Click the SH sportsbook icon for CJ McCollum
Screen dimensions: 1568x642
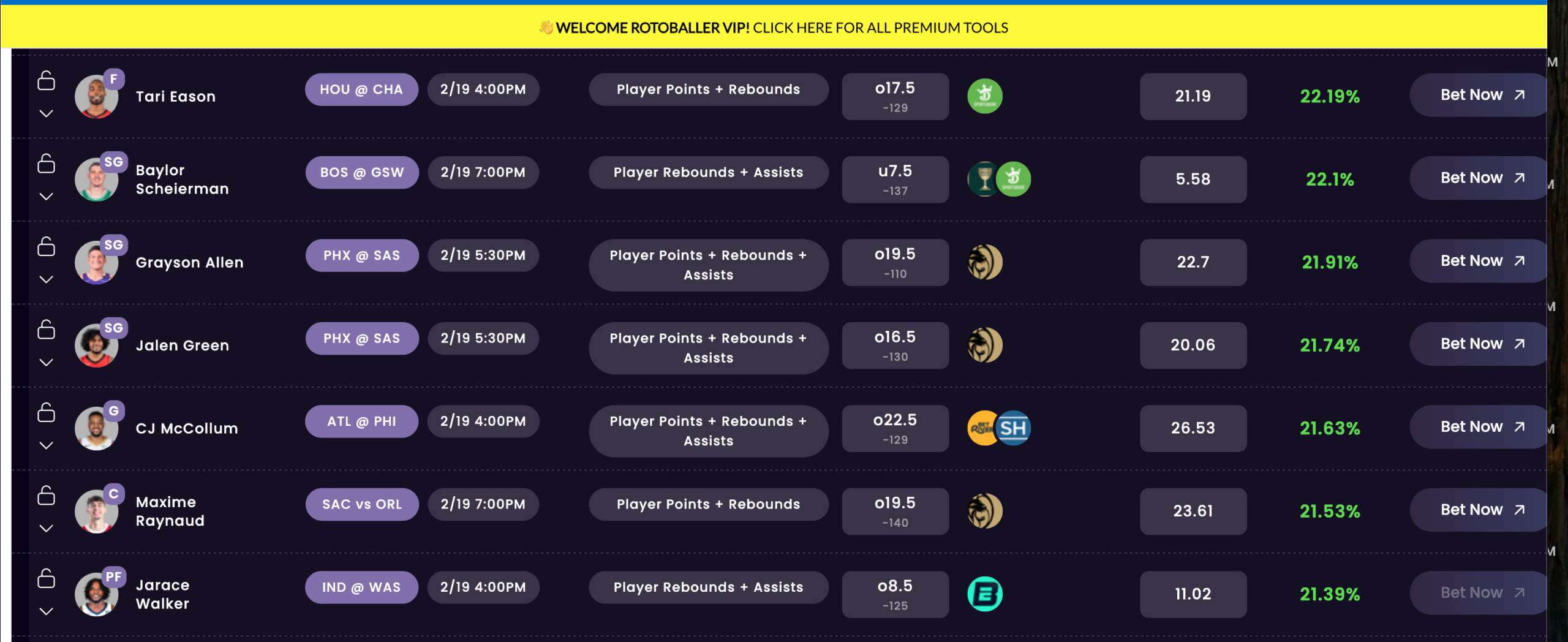[1014, 428]
